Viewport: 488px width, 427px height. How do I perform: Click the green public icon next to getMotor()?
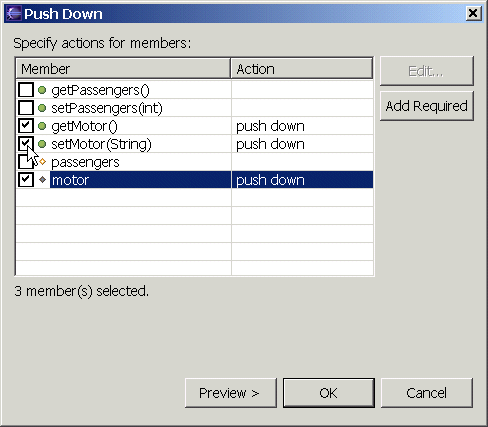42,126
